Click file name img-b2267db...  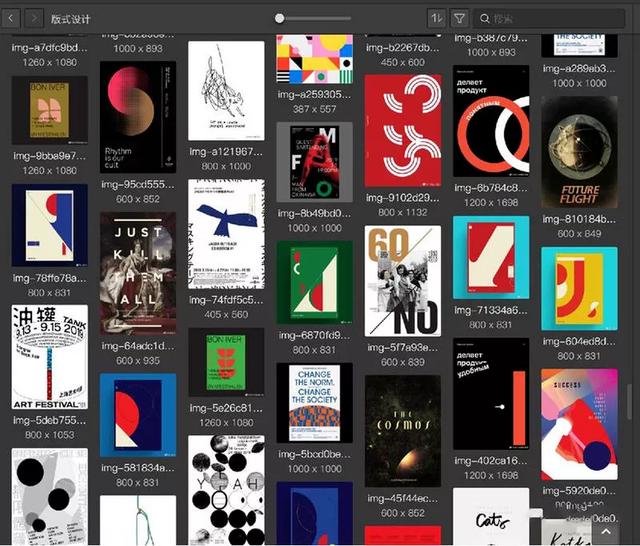click(x=403, y=48)
